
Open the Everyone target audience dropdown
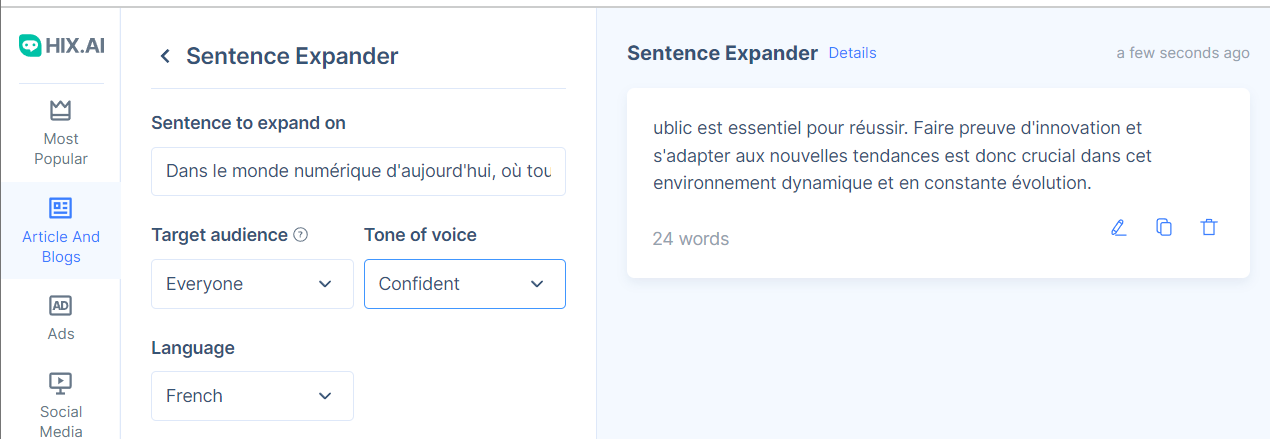(252, 284)
